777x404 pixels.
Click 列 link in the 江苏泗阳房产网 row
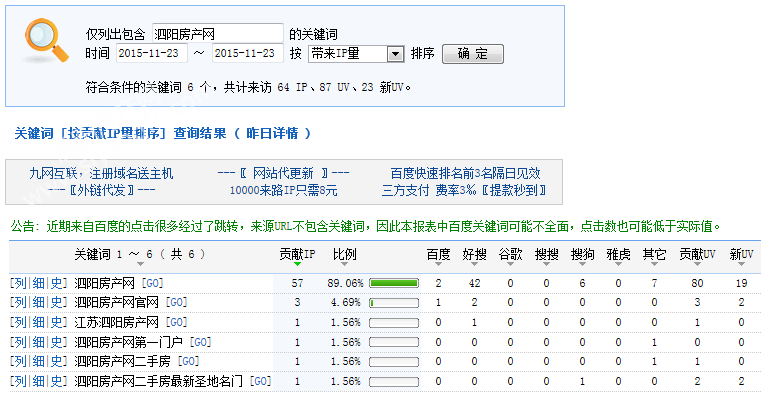19,322
